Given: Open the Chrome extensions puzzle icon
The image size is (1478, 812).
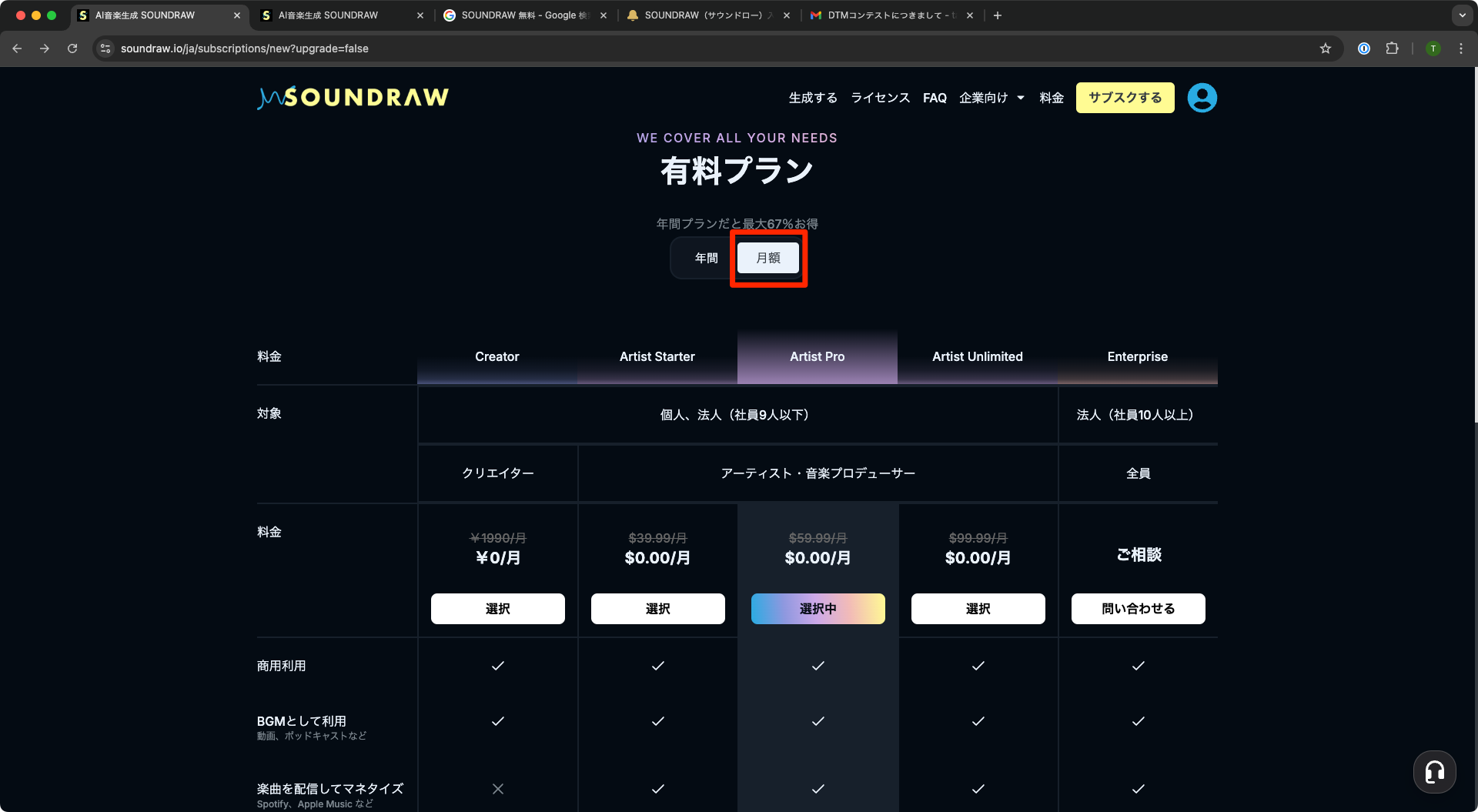Looking at the screenshot, I should (1392, 48).
